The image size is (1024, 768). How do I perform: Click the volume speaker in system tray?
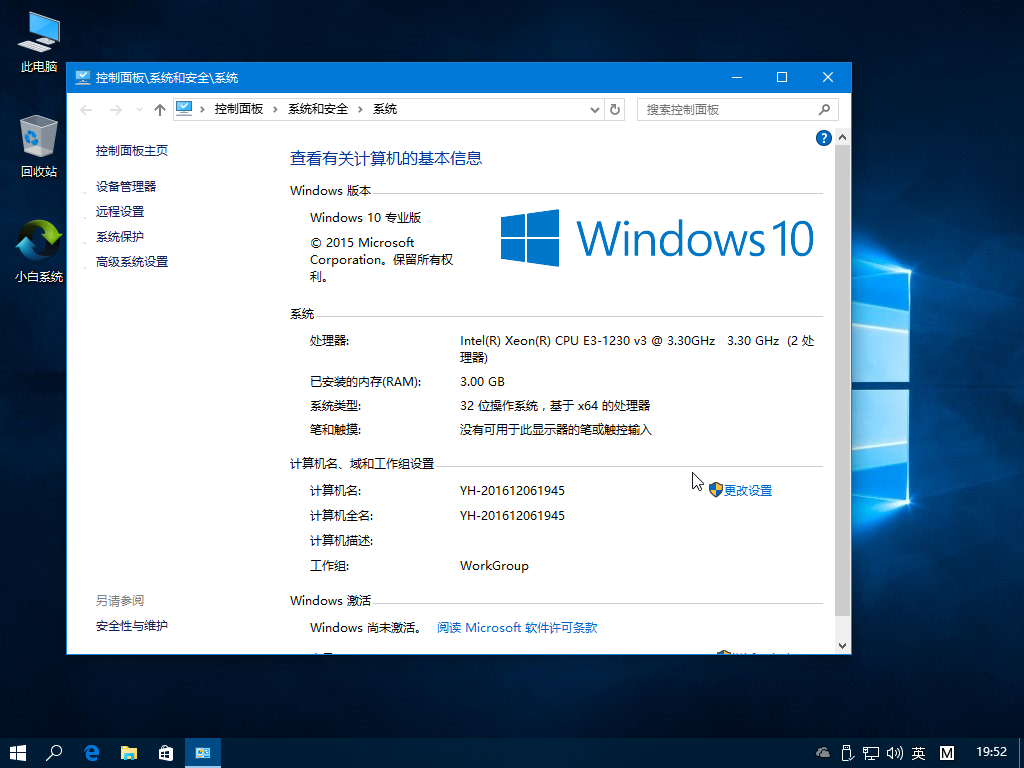click(x=893, y=752)
